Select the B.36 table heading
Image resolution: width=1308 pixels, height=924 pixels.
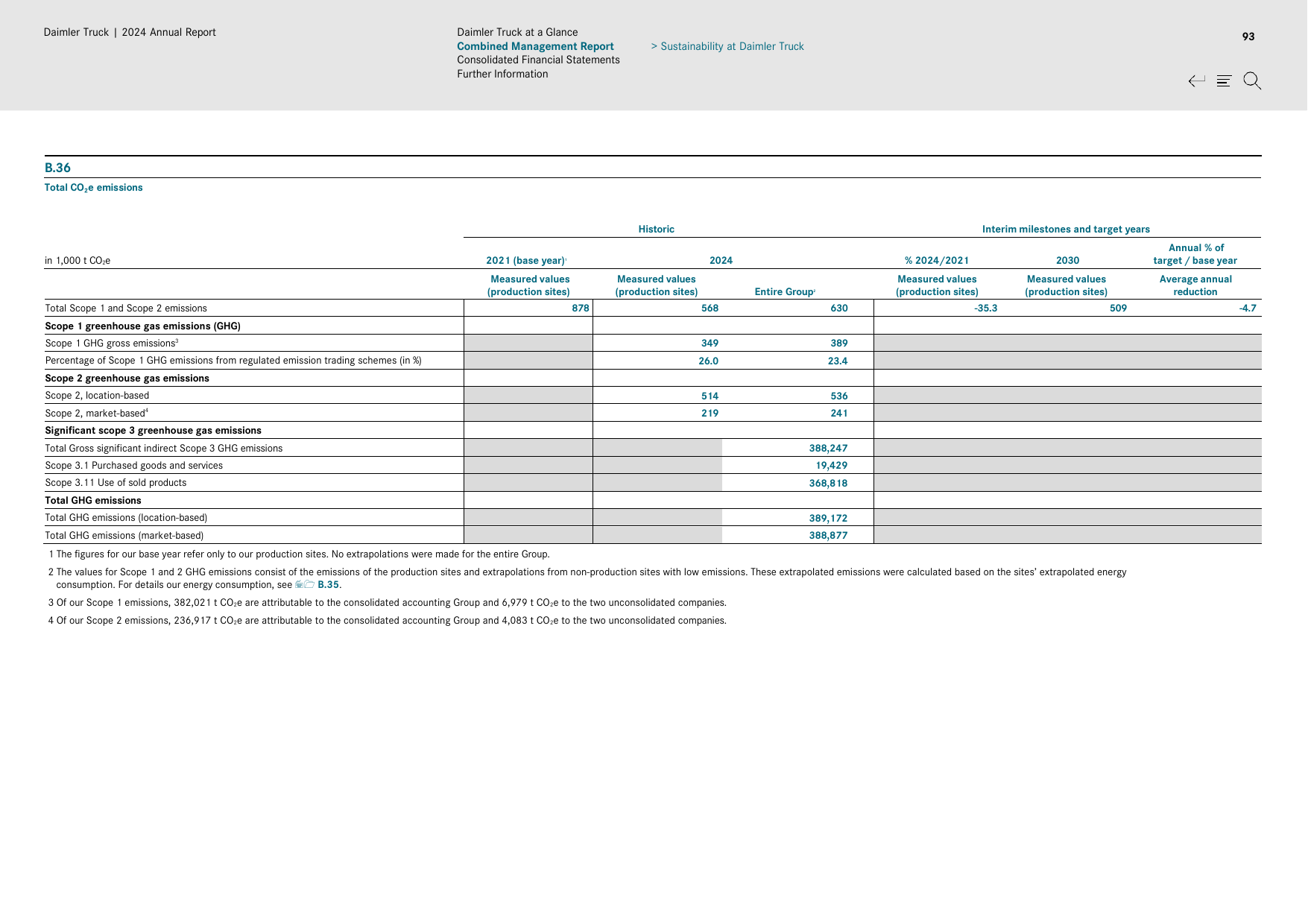57,168
